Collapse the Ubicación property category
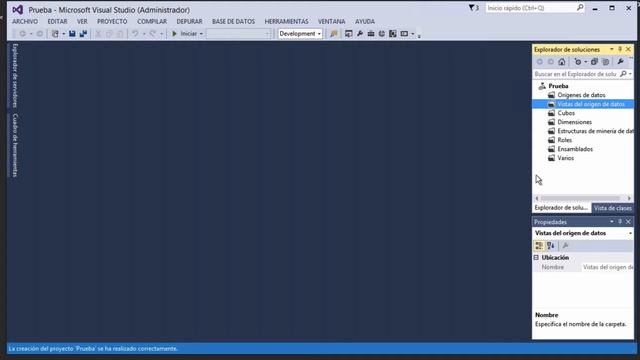The height and width of the screenshot is (360, 640). [x=536, y=258]
